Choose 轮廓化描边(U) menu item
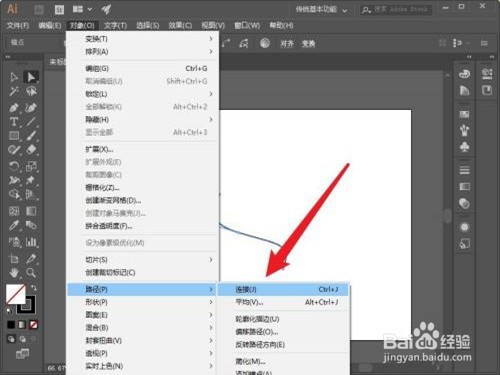This screenshot has width=500, height=375. pos(283,319)
